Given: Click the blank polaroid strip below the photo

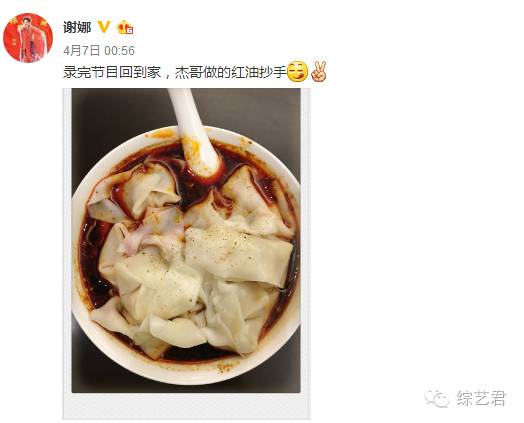Looking at the screenshot, I should coord(186,406).
